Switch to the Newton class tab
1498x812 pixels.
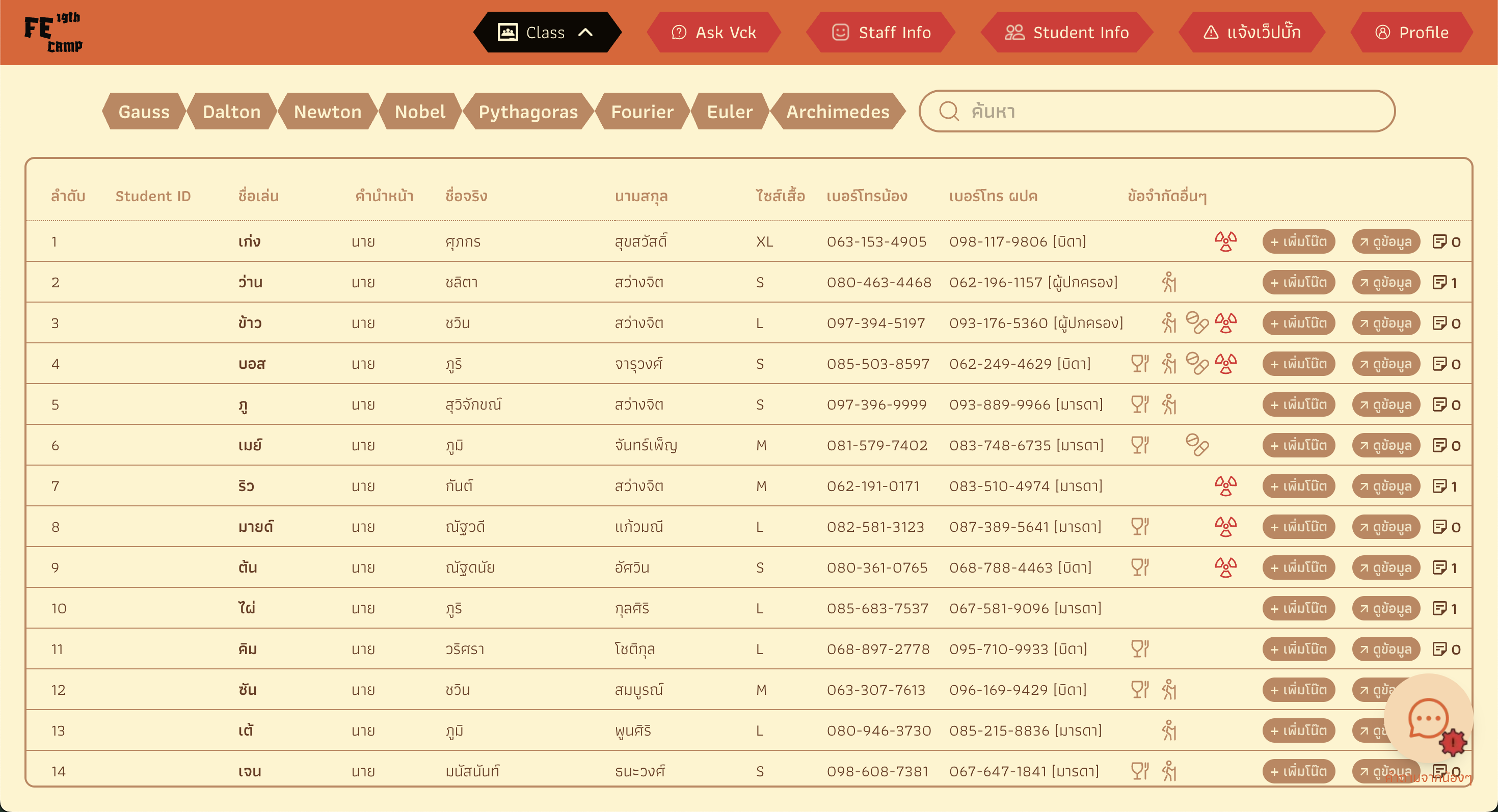[328, 111]
